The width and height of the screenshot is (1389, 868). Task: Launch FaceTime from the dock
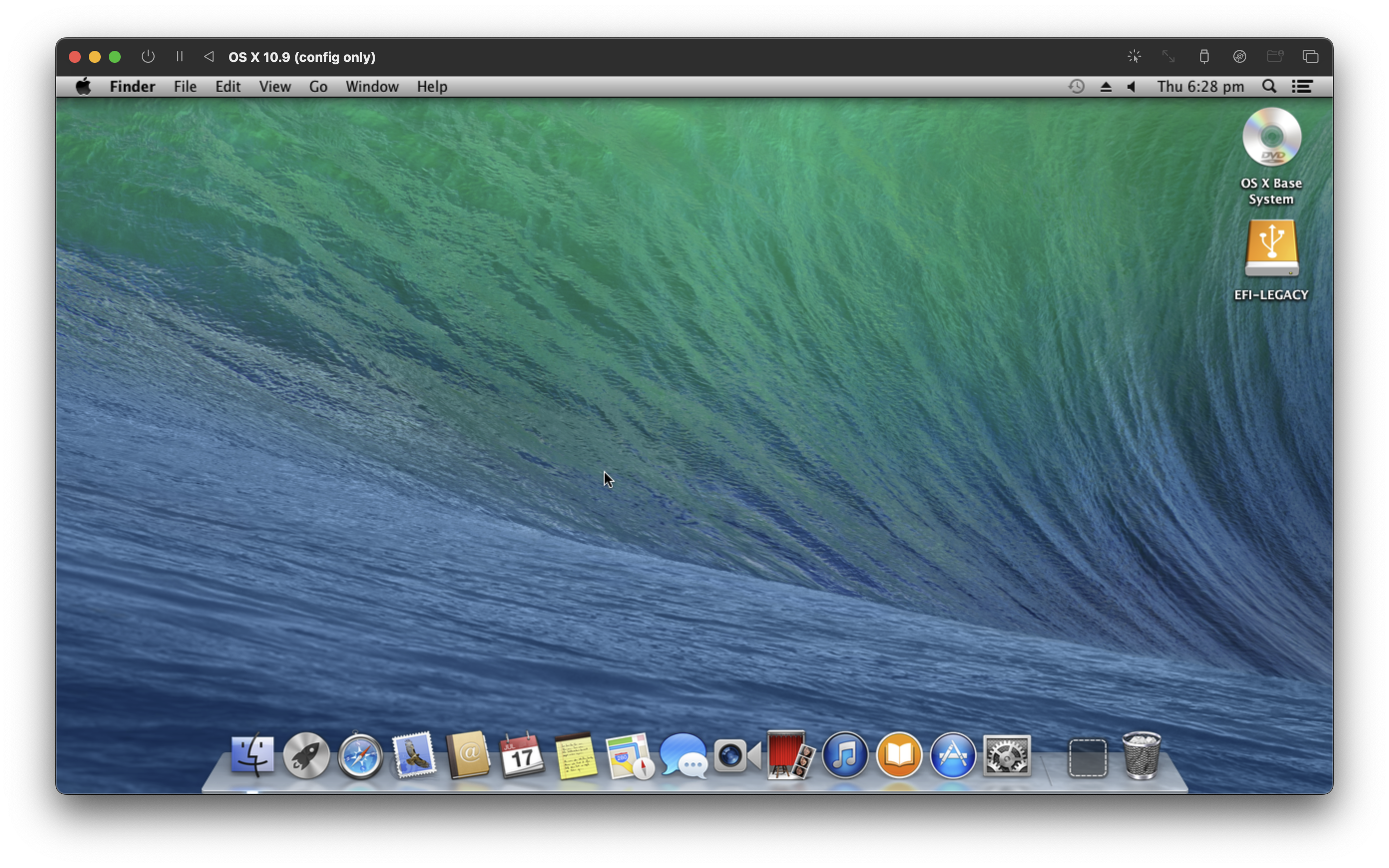(737, 755)
